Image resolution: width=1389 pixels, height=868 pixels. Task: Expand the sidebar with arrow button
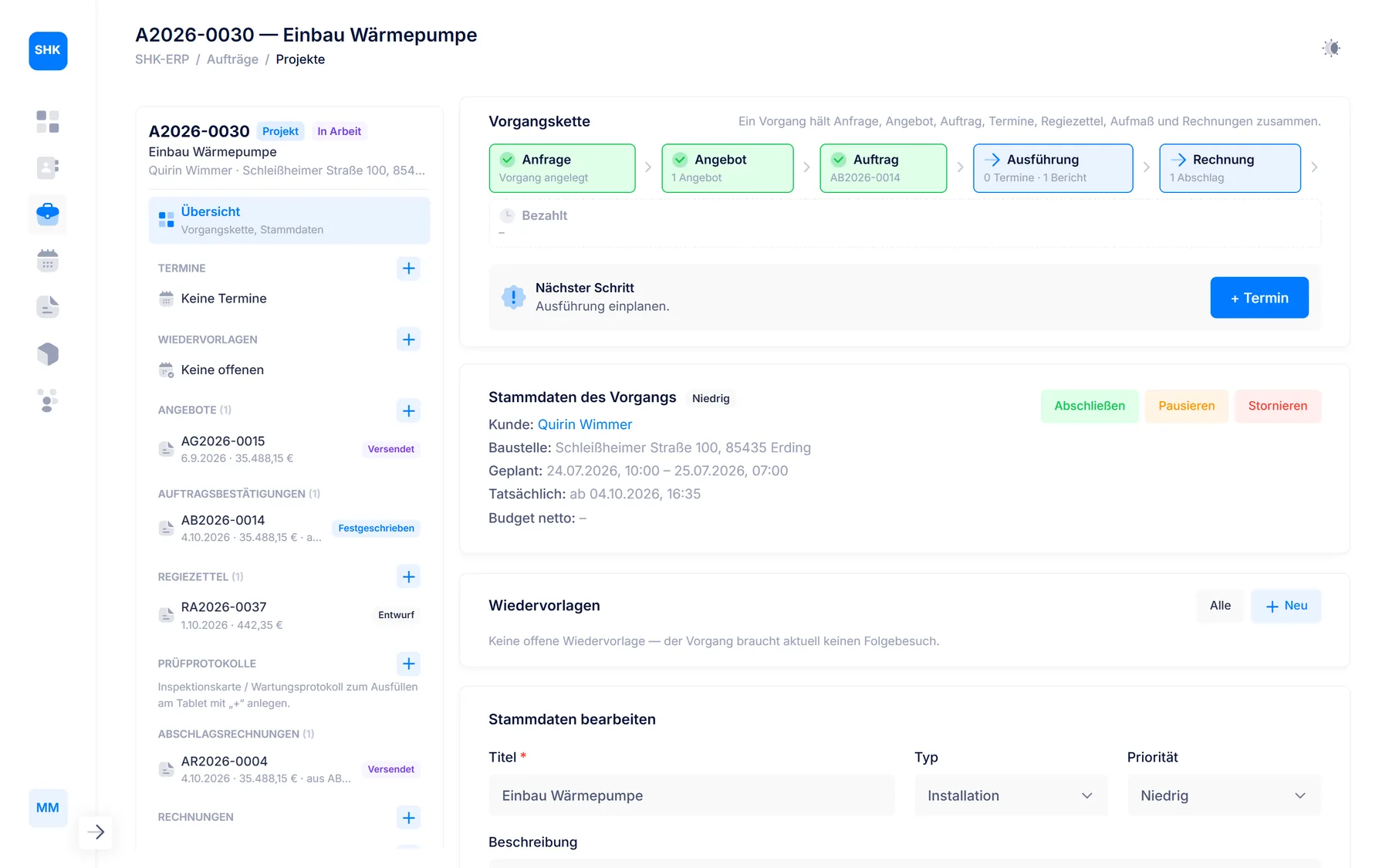(96, 832)
